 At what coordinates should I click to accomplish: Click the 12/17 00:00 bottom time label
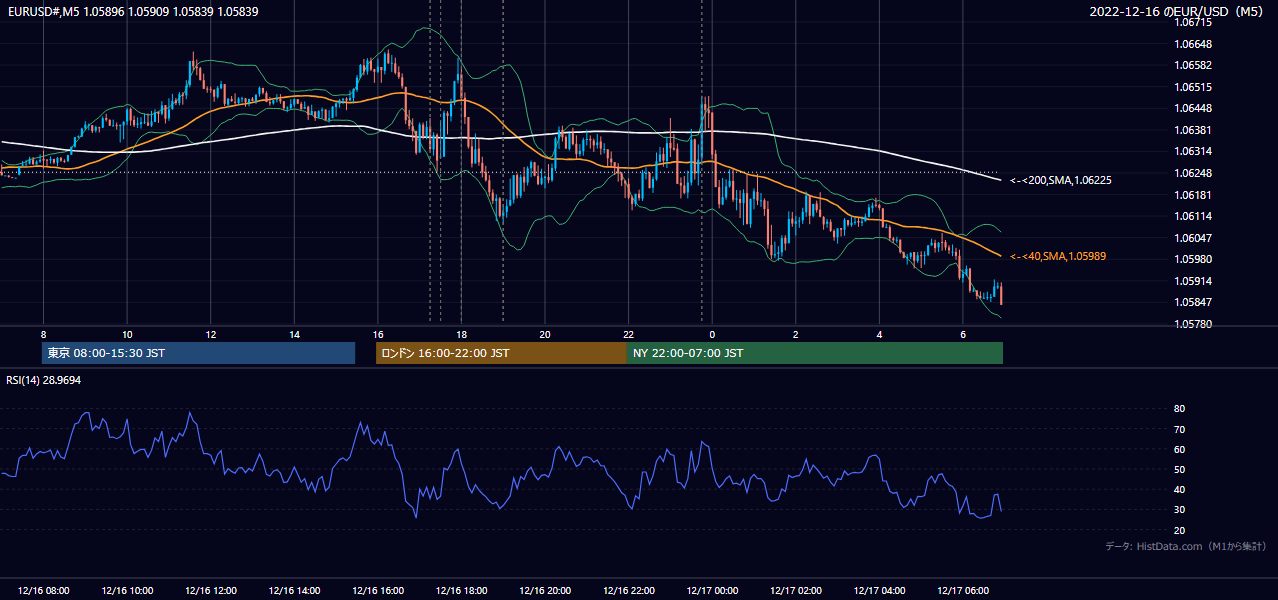[x=712, y=591]
